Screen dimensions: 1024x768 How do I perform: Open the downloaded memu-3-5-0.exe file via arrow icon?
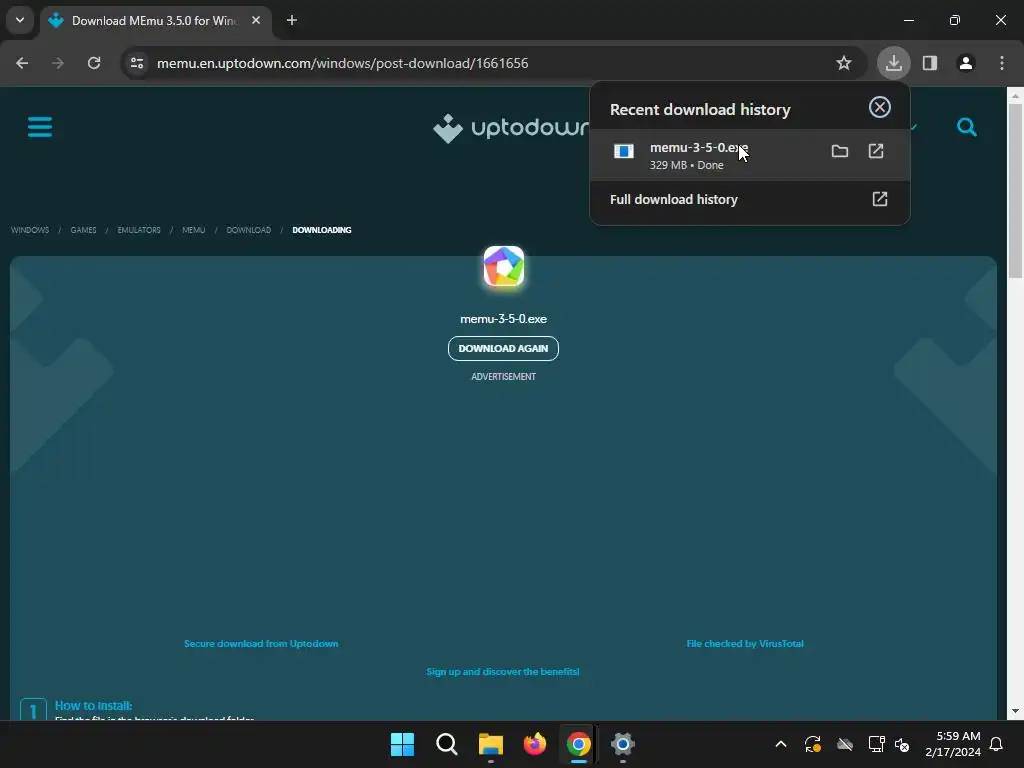pos(876,152)
